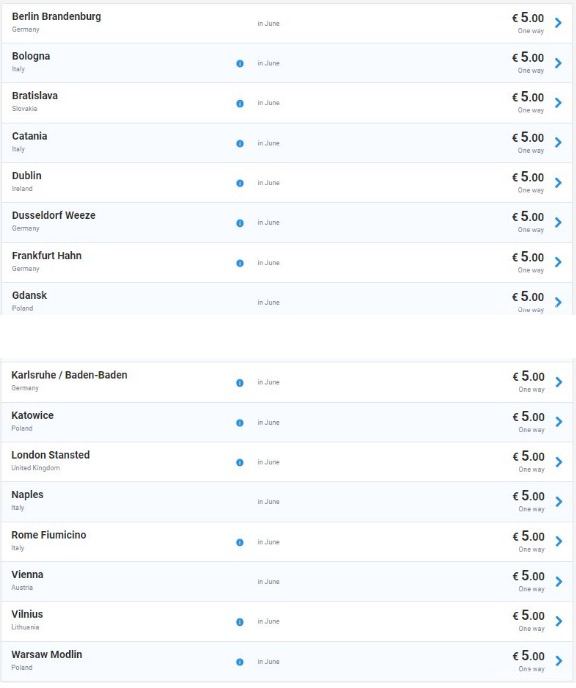Click the chevron arrow in the Naples row
This screenshot has width=576, height=688.
[558, 502]
